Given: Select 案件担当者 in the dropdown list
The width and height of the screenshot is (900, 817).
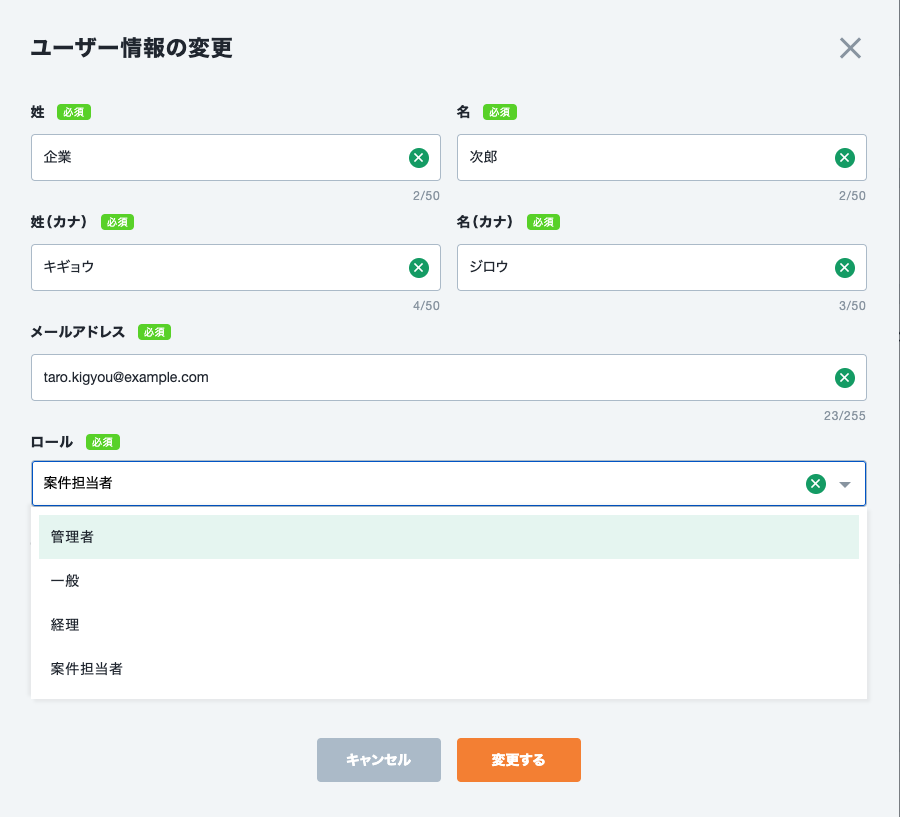Looking at the screenshot, I should pyautogui.click(x=448, y=669).
